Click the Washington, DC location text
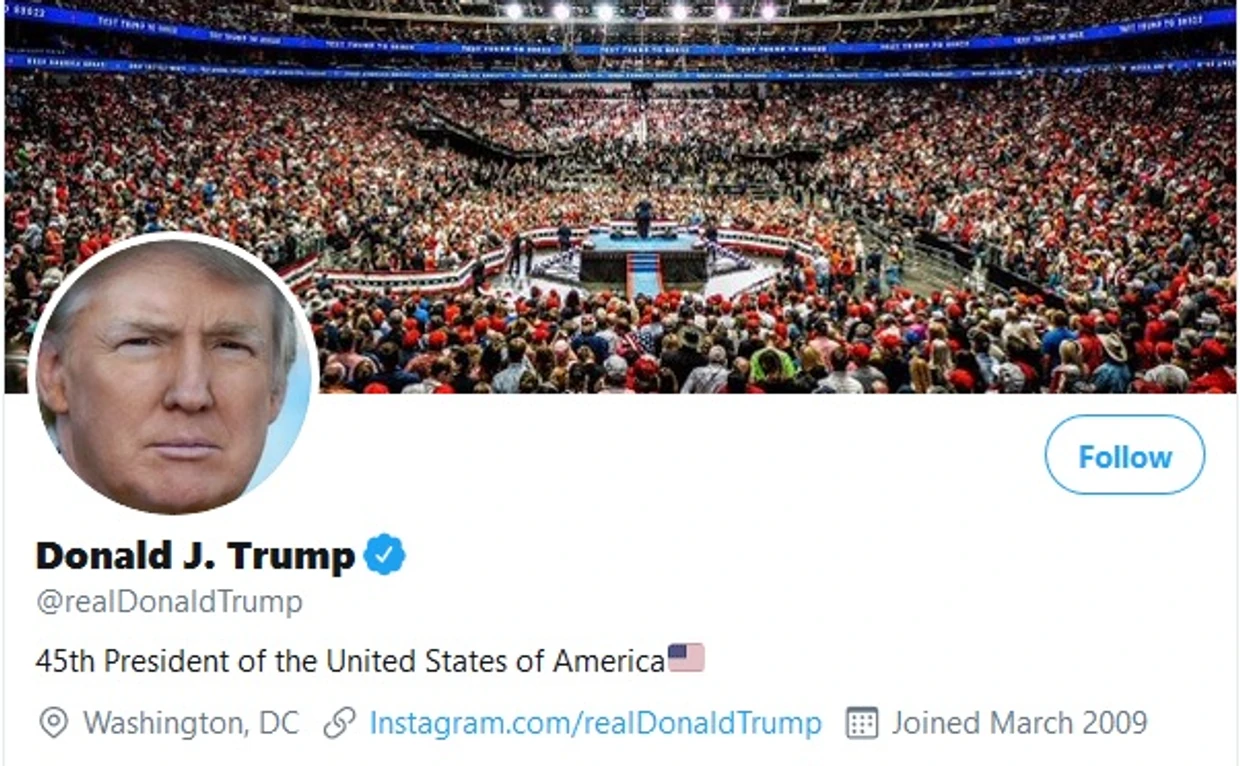1240x766 pixels. click(190, 723)
